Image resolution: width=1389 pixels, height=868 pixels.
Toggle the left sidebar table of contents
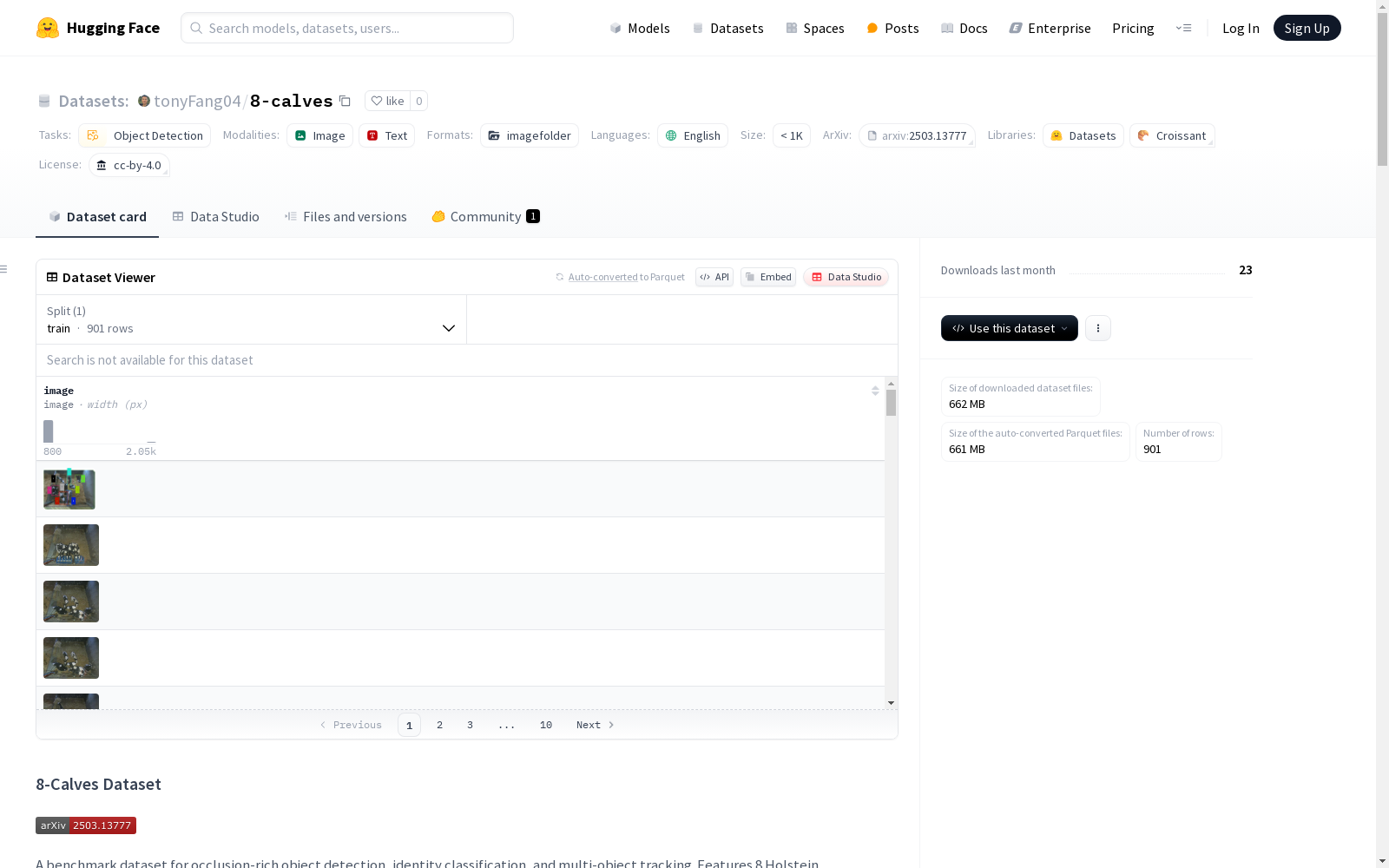click(4, 269)
